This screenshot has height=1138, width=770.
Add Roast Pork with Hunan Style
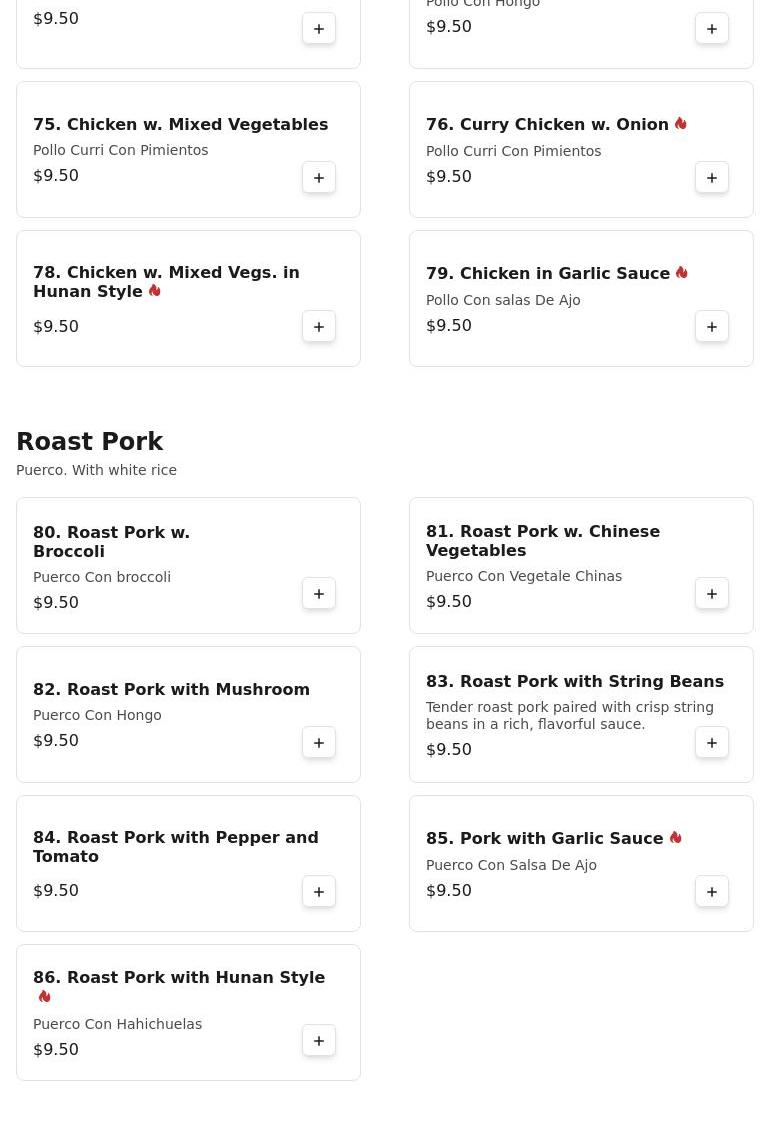click(319, 1041)
